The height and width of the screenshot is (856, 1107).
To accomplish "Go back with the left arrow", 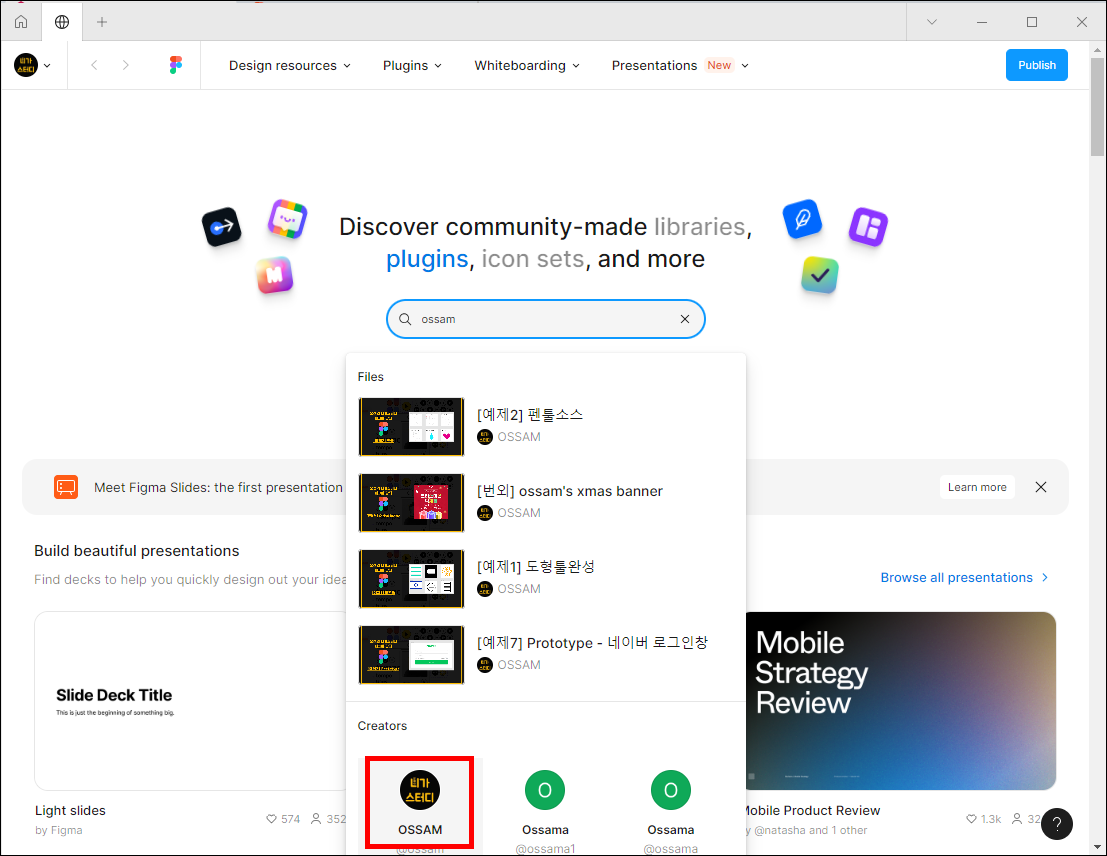I will (x=94, y=65).
